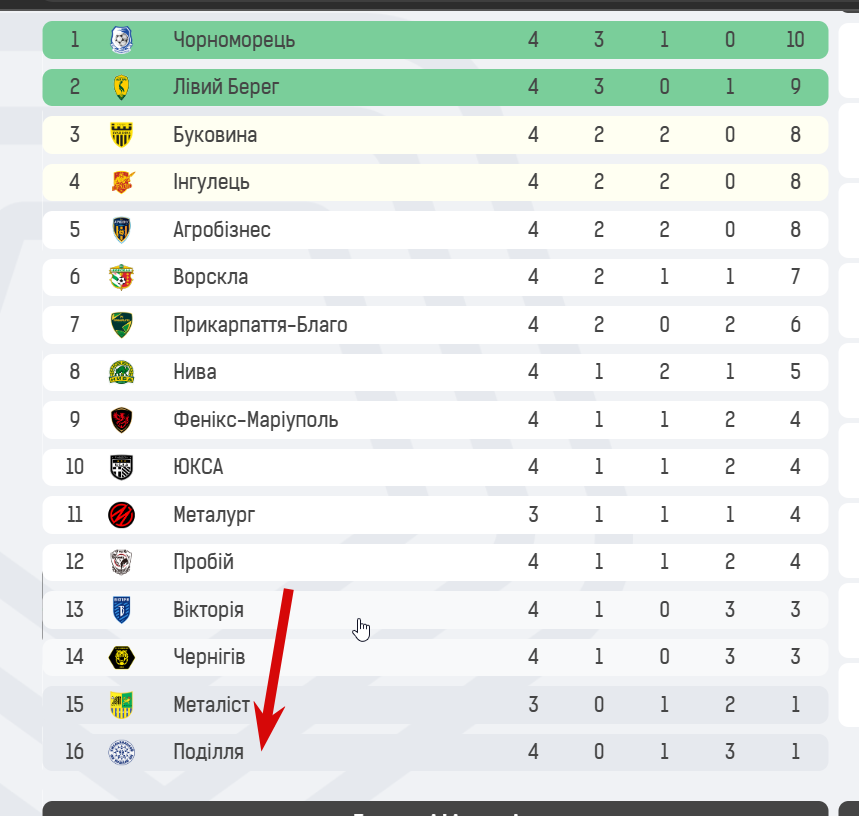Click the Лівий Берег club logo

(x=122, y=87)
